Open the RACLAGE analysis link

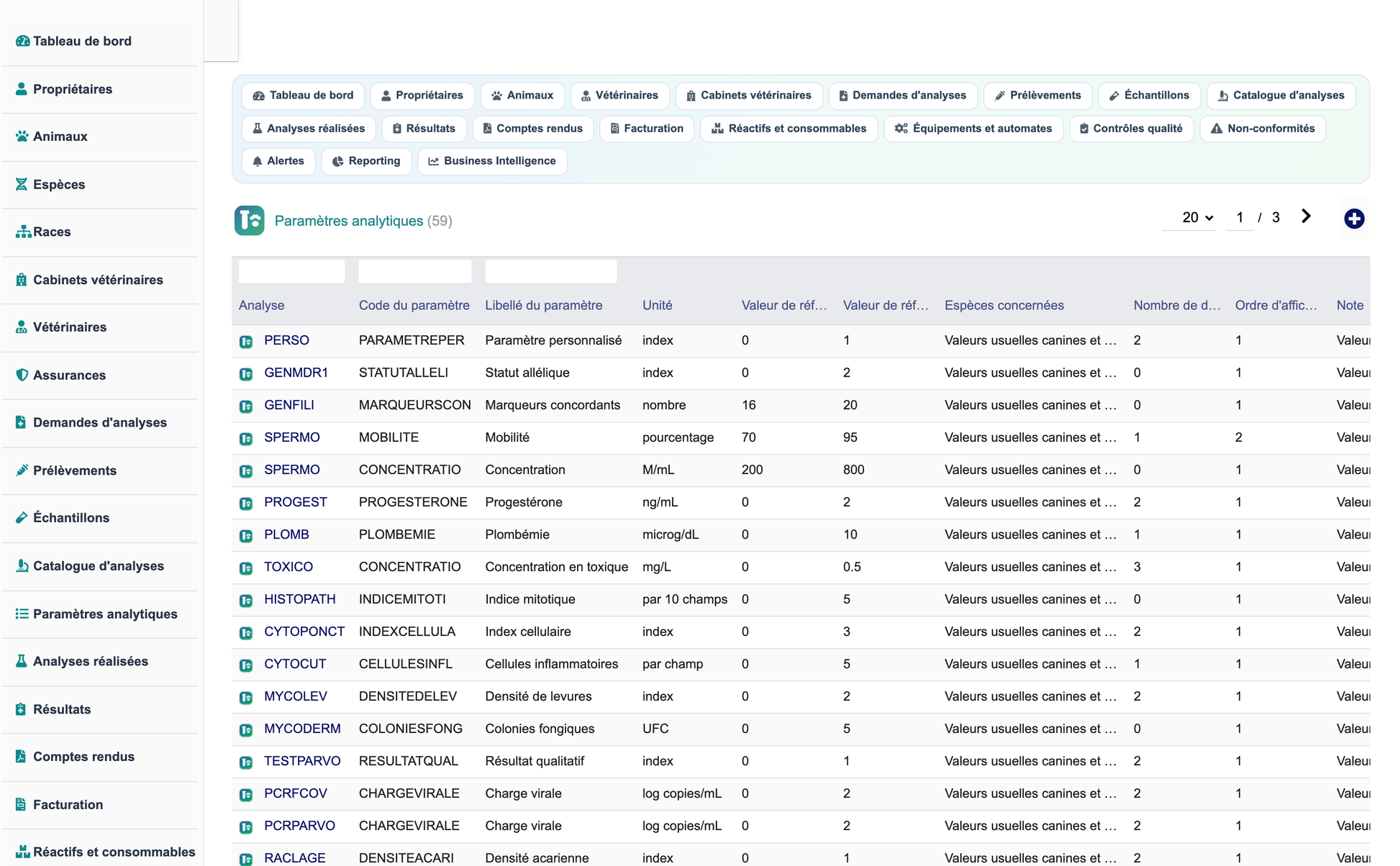click(x=295, y=858)
